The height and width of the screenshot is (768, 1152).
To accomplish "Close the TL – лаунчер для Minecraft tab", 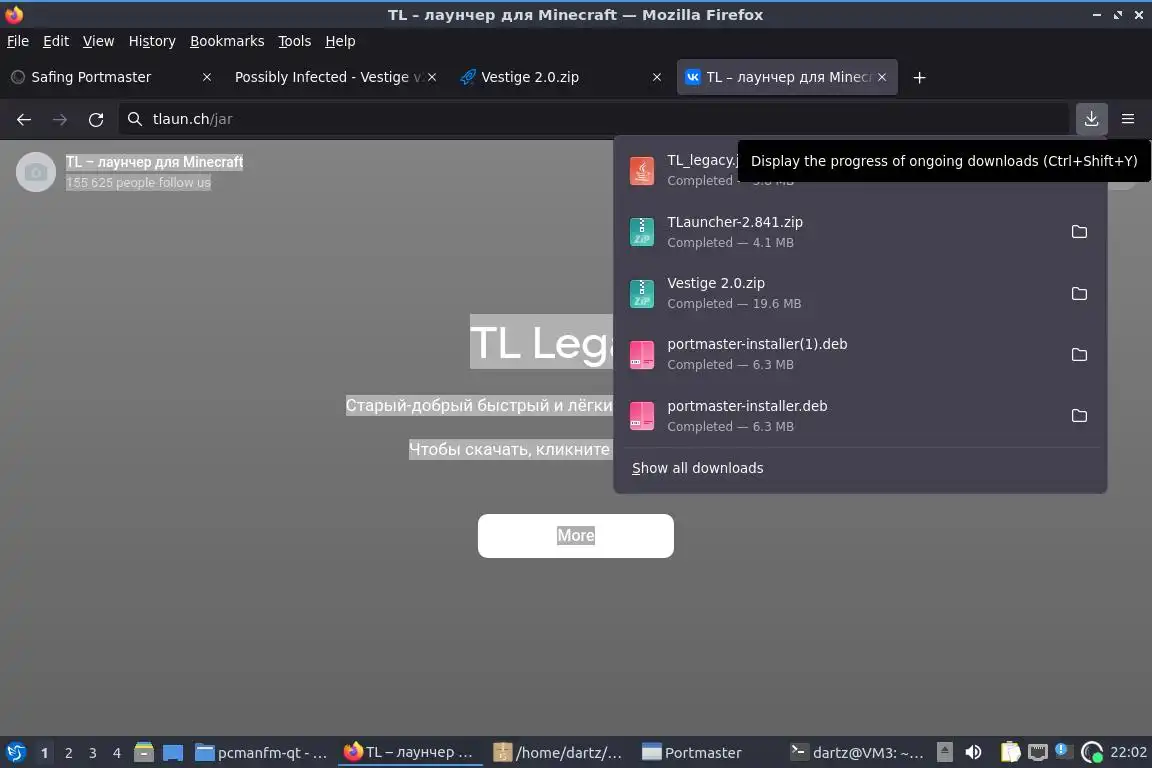I will [882, 77].
